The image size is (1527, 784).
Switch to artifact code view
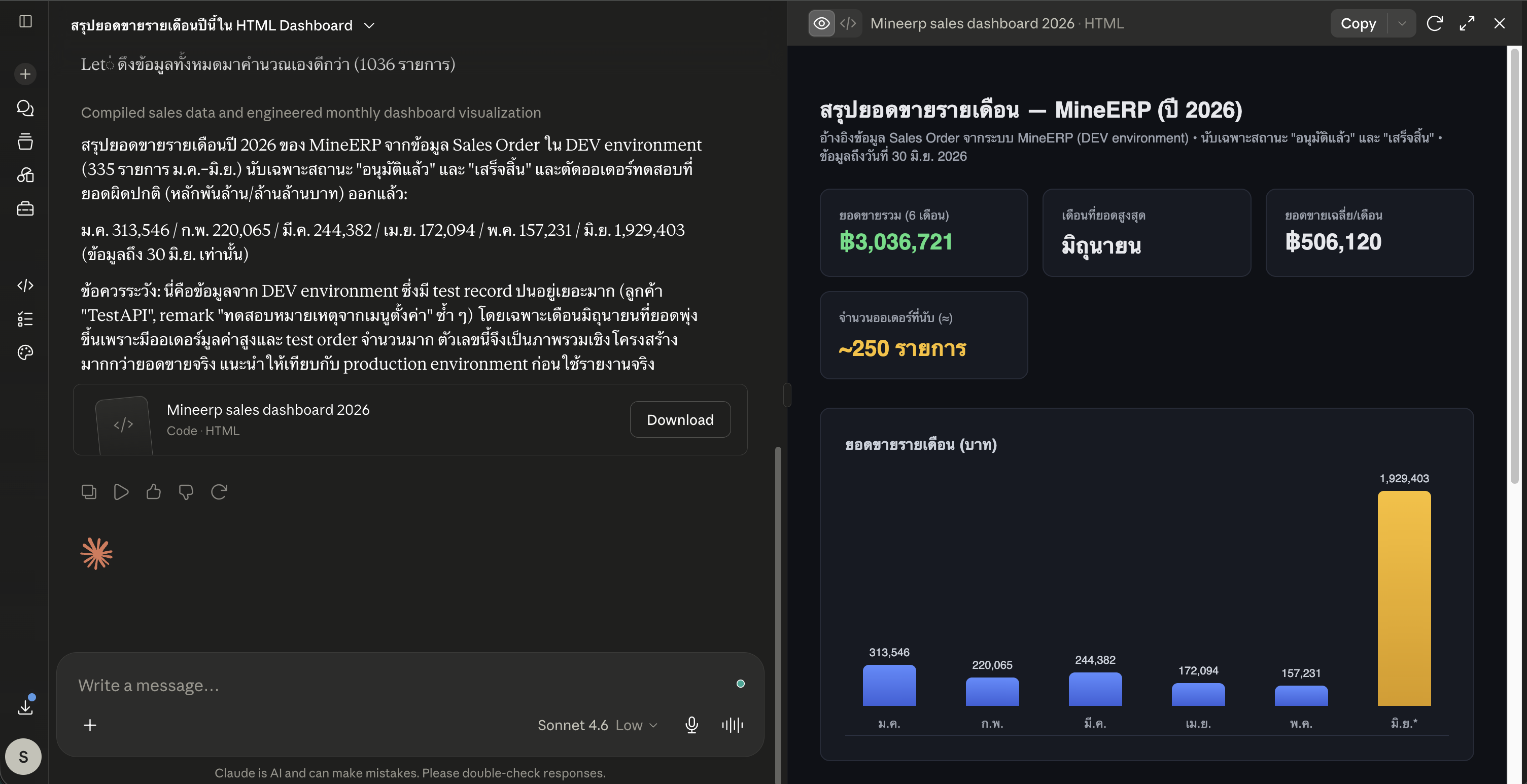tap(848, 24)
